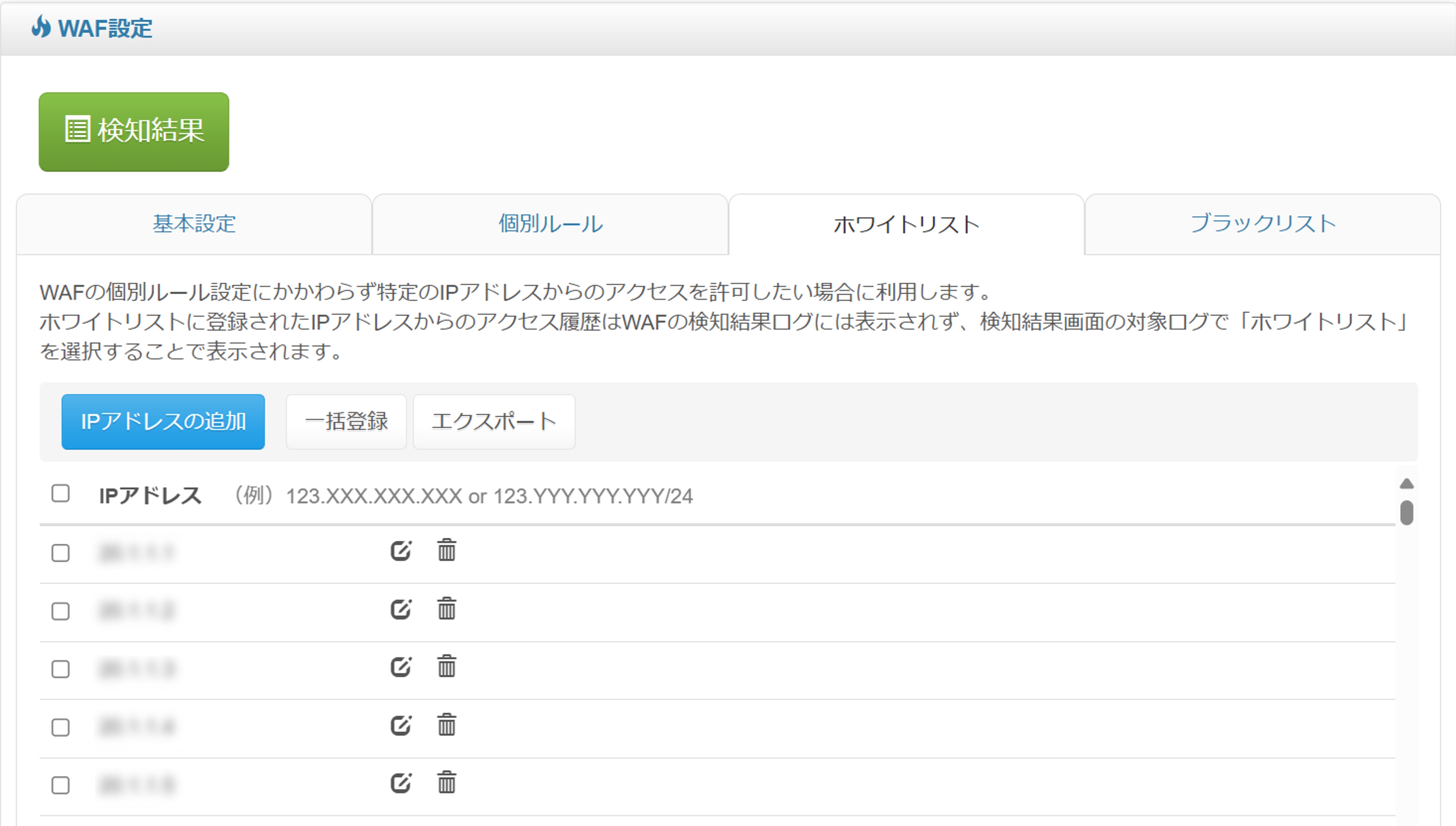Tick the select-all checkbox beside IPアドレス header
This screenshot has width=1456, height=826.
(61, 494)
